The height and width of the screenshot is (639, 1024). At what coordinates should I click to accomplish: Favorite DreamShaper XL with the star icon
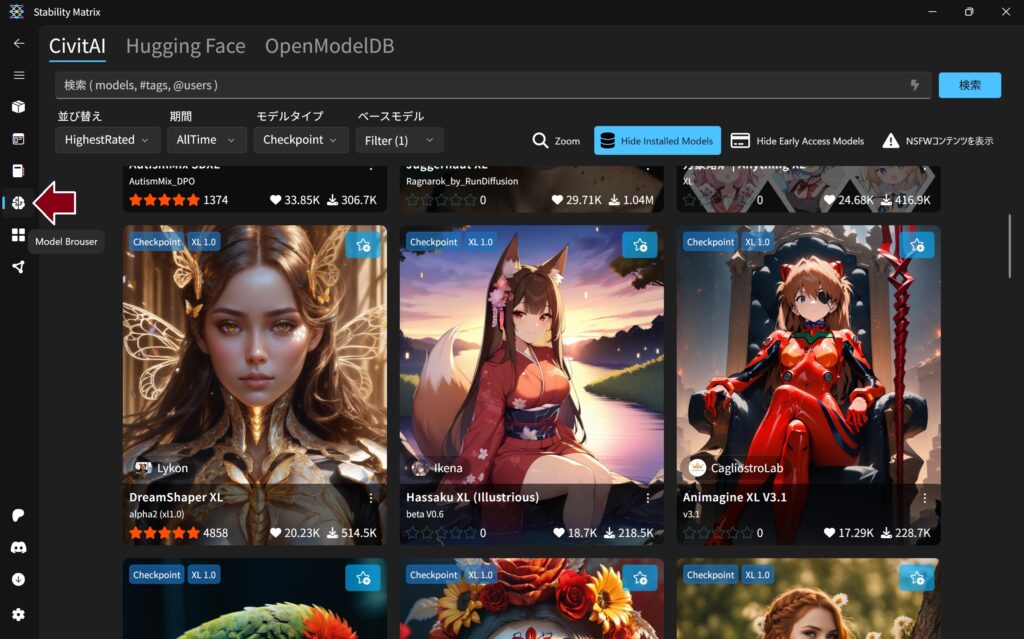coord(362,244)
